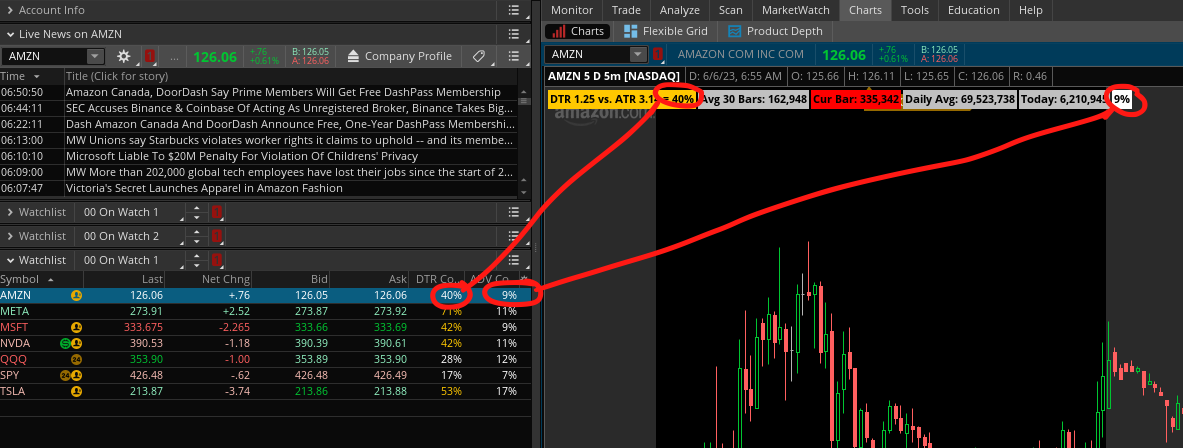1183x448 pixels.
Task: Sort watchlist by Symbol column header
Action: click(41, 279)
